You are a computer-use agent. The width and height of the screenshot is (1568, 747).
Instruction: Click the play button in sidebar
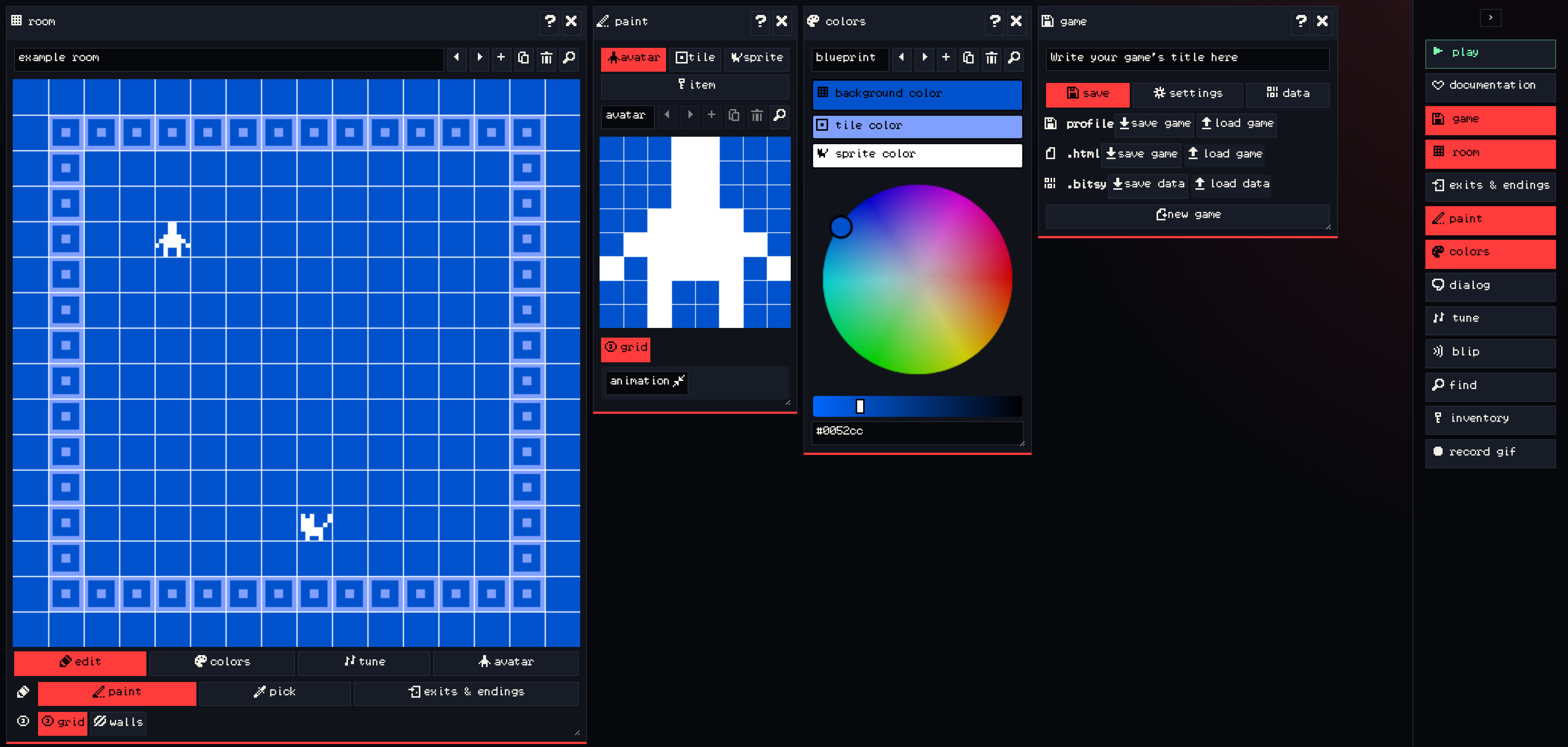click(1490, 53)
